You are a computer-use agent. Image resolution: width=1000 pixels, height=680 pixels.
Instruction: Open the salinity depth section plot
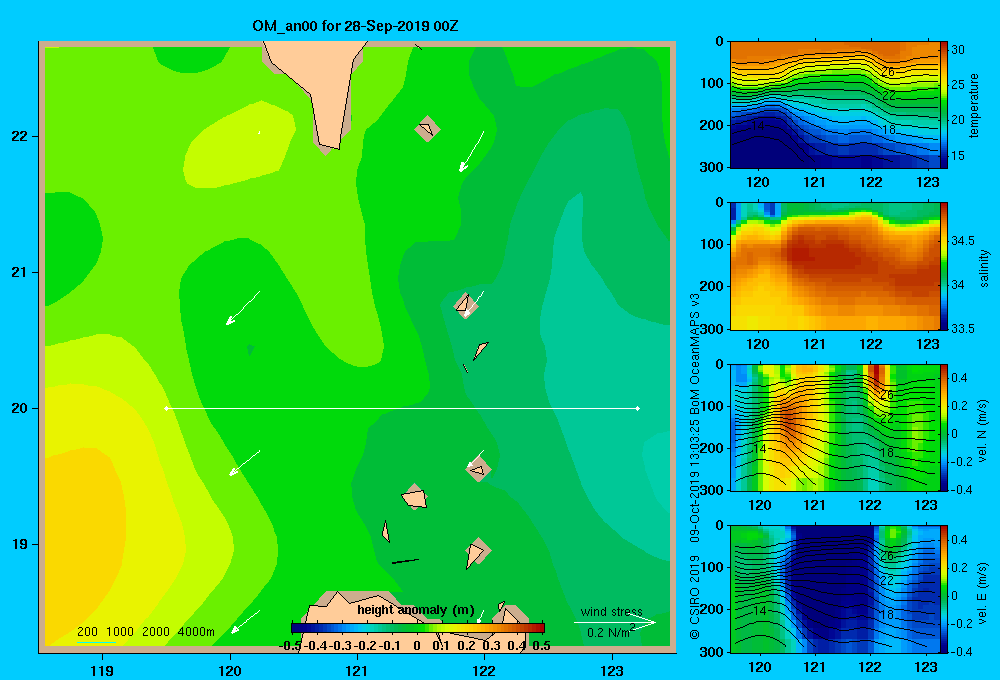click(834, 266)
